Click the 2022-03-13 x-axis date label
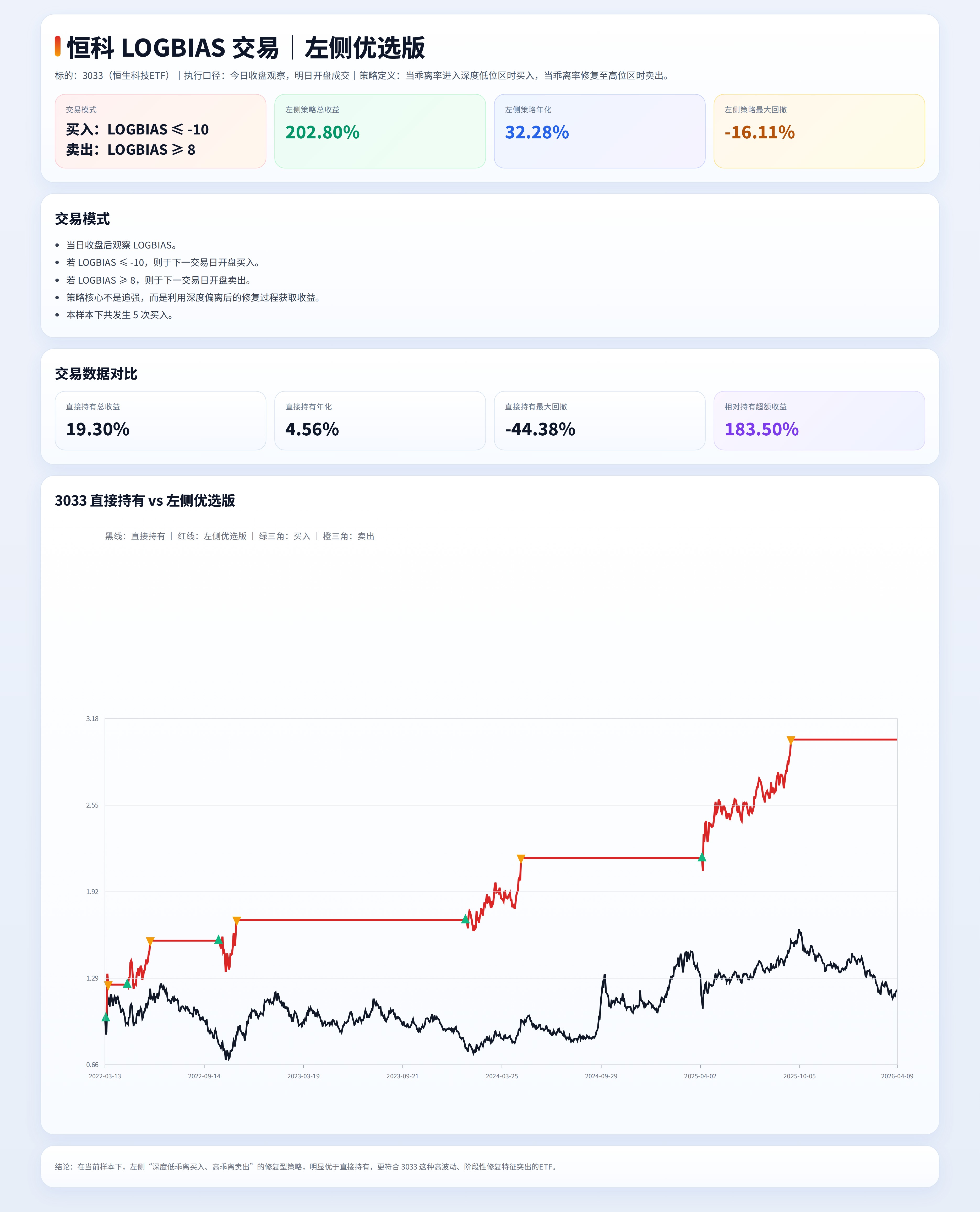 pyautogui.click(x=105, y=1076)
